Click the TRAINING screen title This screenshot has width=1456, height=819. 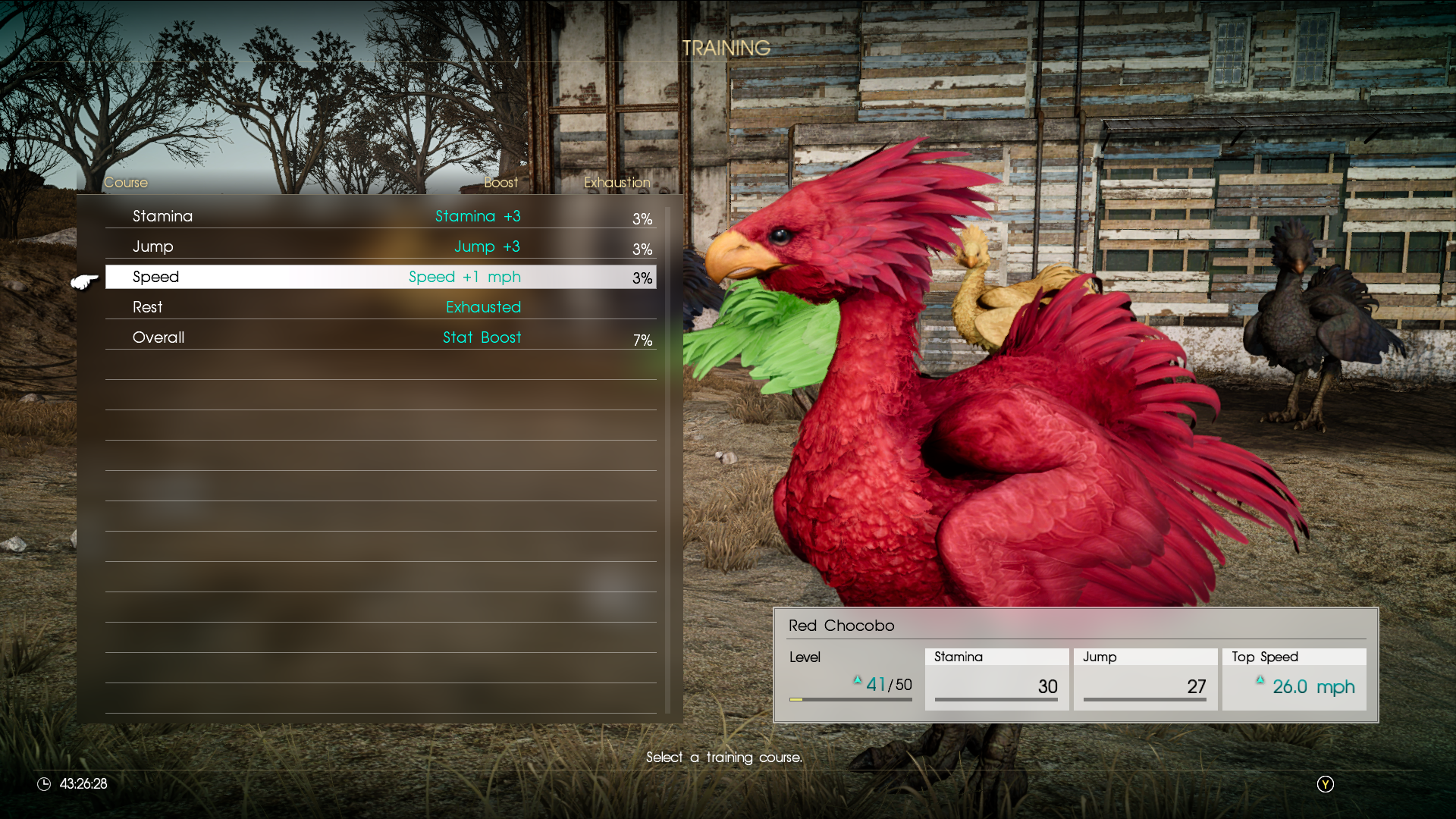pyautogui.click(x=726, y=49)
